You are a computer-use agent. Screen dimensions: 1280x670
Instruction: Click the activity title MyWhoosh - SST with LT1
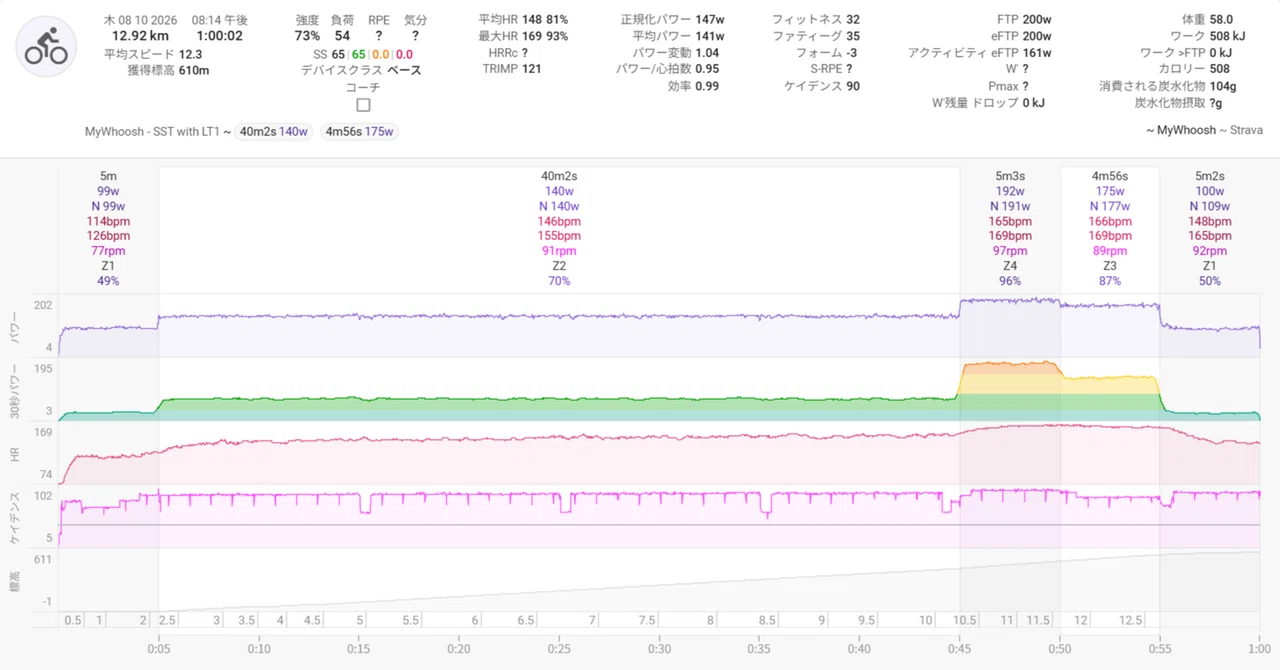coord(153,132)
